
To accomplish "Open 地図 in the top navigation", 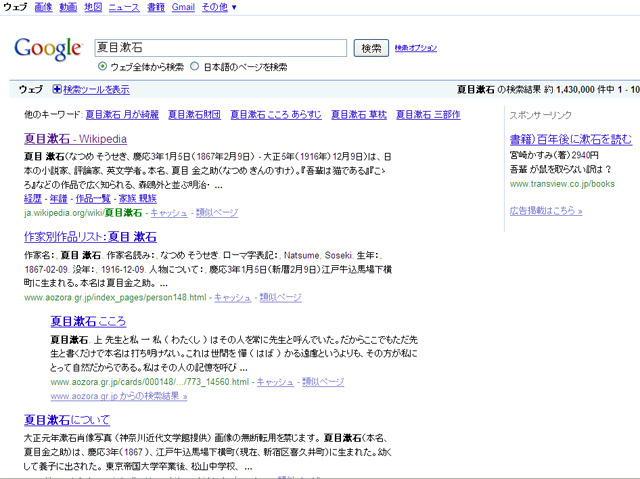I will [93, 7].
